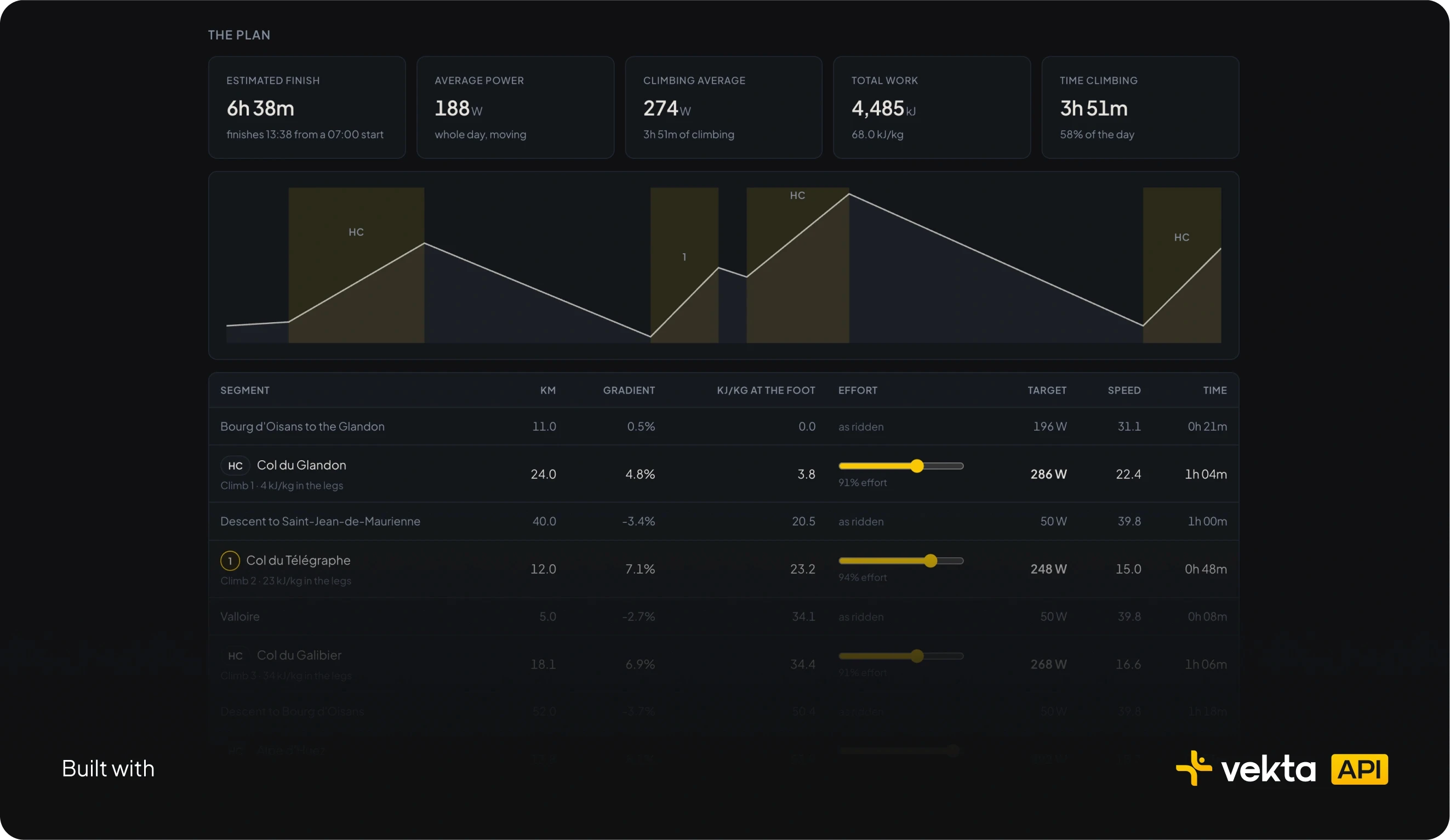Select the Descent to Saint-Jean-de-Maurienne row
This screenshot has width=1450, height=840.
point(723,521)
